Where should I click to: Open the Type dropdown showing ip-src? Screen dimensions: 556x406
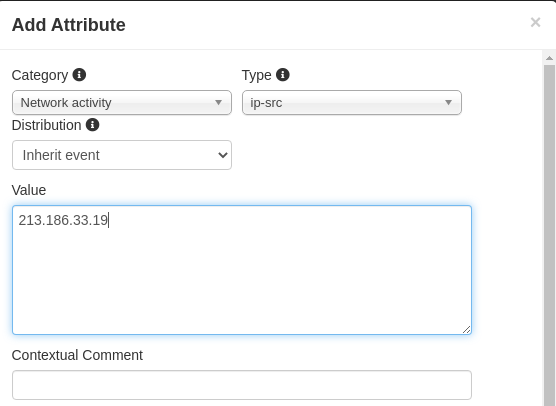pos(352,102)
